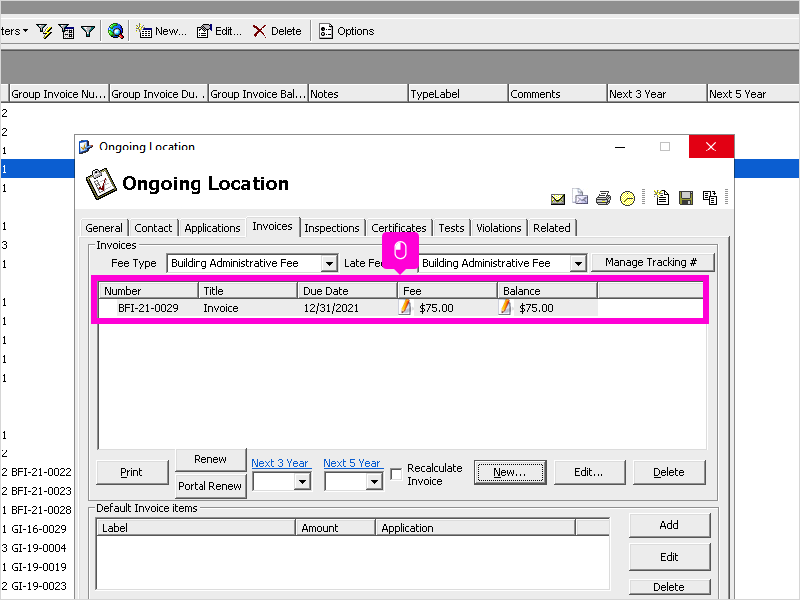This screenshot has height=600, width=800.
Task: Click Edit in Default Invoice items
Action: tap(669, 557)
